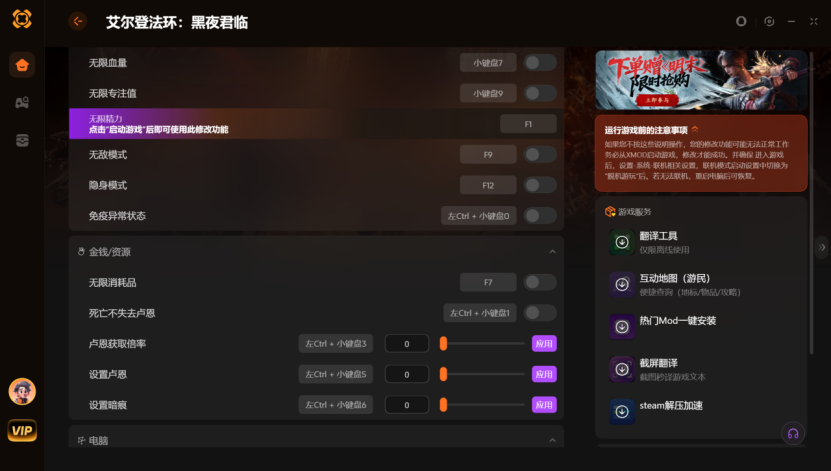Collapse the 电脑 section chevron
Image resolution: width=831 pixels, height=471 pixels.
coord(552,440)
